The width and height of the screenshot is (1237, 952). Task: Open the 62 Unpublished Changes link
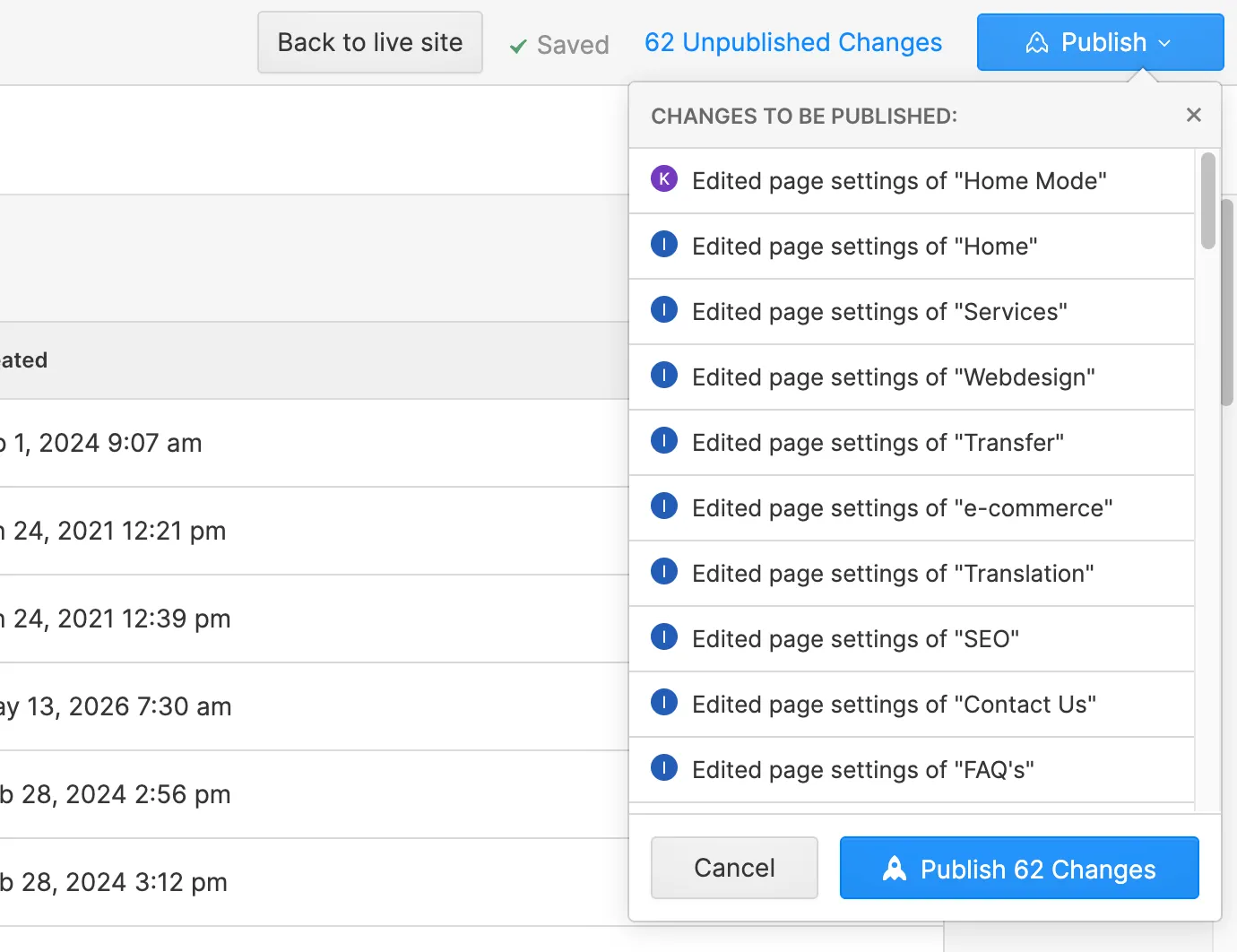(x=793, y=42)
